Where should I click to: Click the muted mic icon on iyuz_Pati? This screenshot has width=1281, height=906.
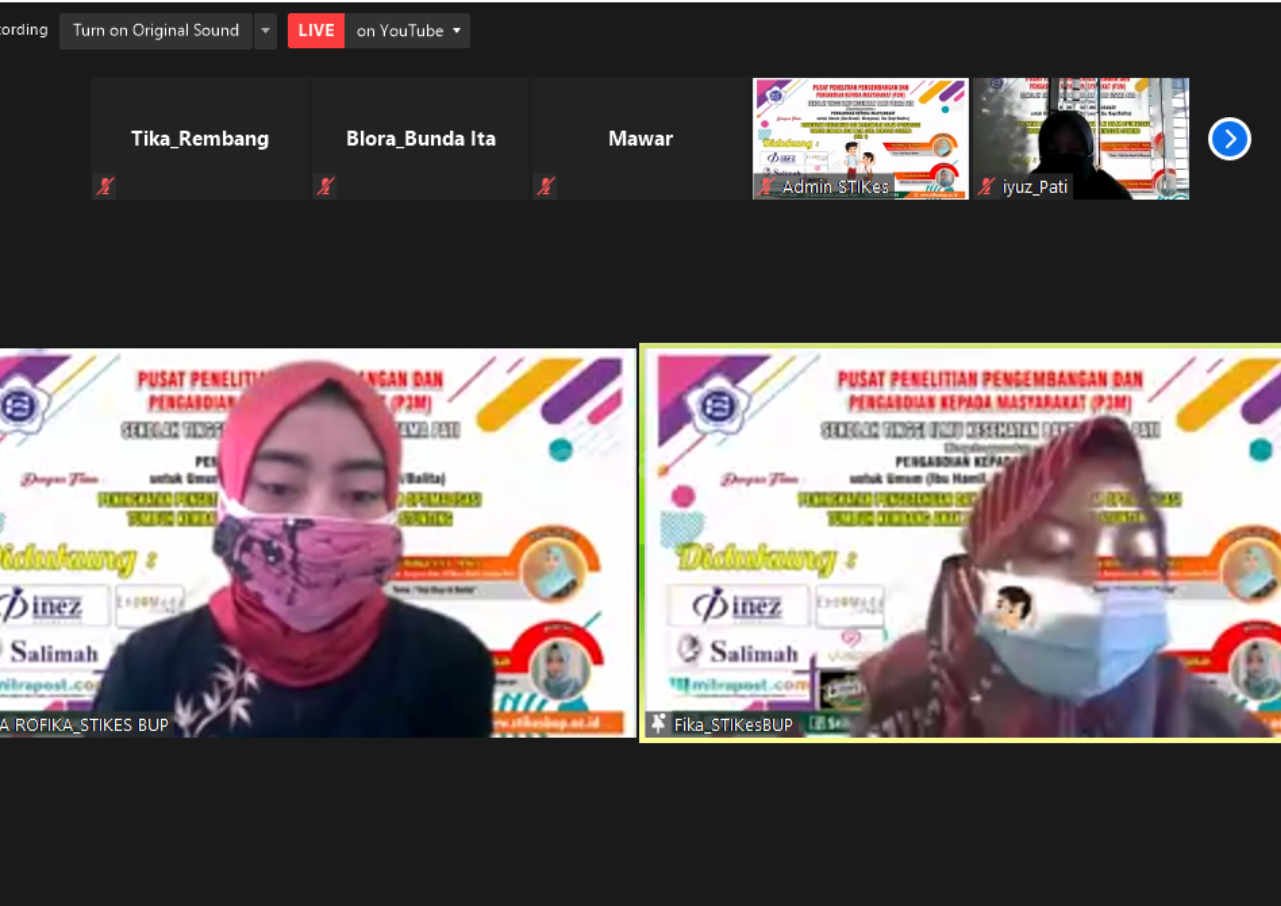tap(987, 187)
